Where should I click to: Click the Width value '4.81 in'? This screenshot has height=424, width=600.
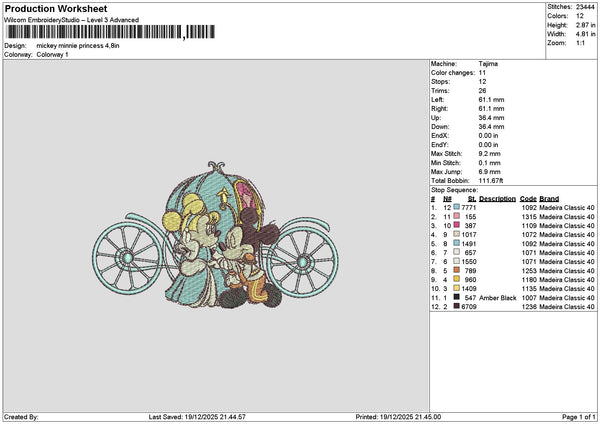pyautogui.click(x=585, y=34)
